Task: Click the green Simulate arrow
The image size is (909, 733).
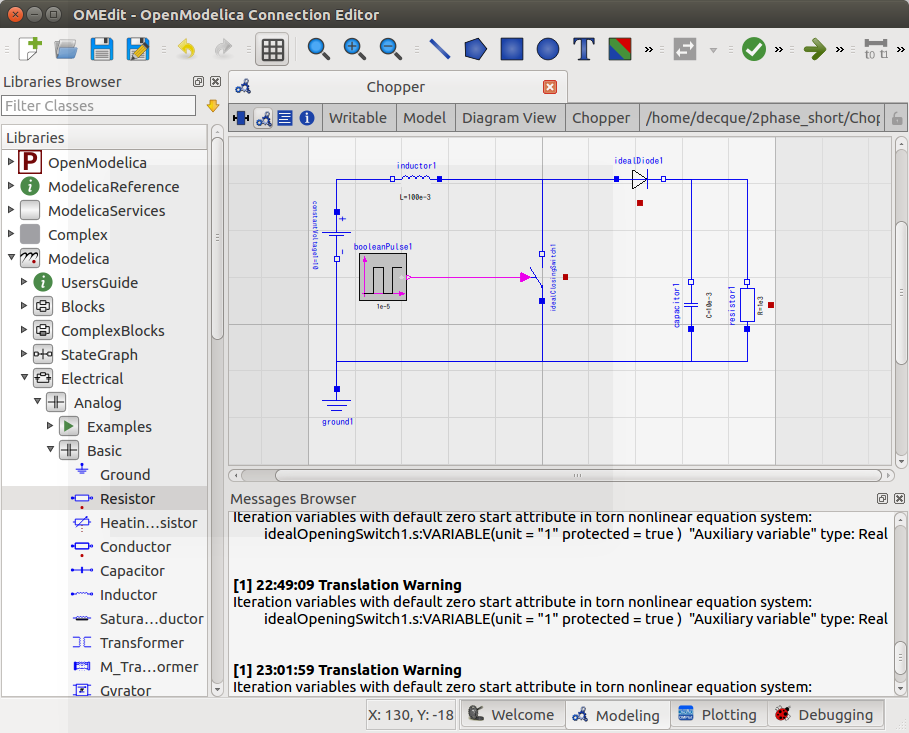Action: (x=815, y=49)
